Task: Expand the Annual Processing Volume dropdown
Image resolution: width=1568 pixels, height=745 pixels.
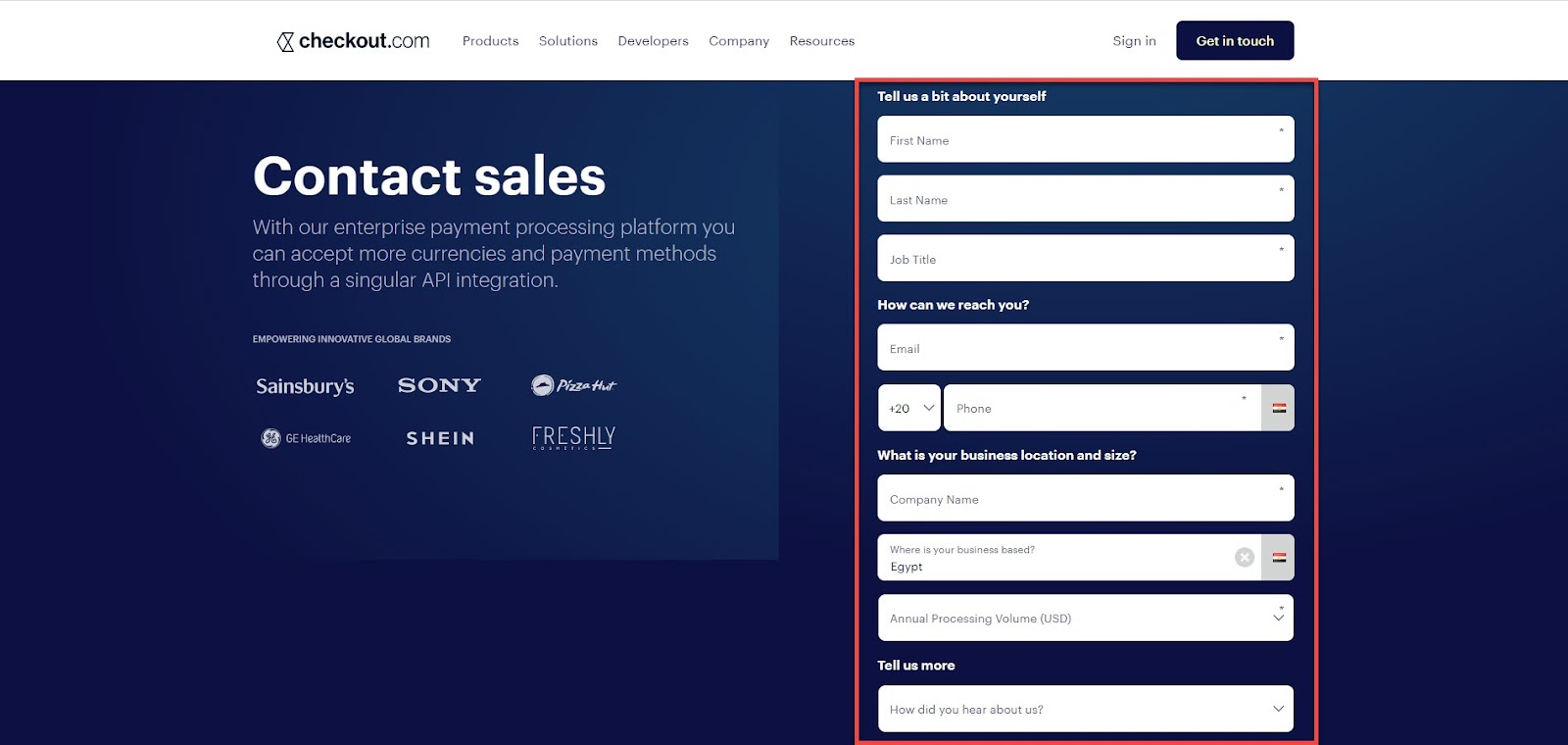Action: (x=1086, y=618)
